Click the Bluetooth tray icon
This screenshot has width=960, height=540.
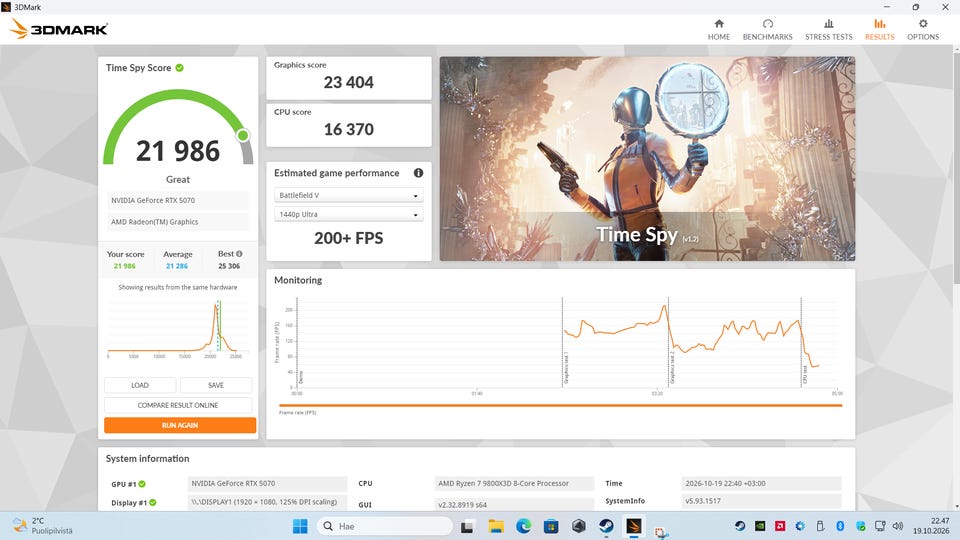click(841, 526)
